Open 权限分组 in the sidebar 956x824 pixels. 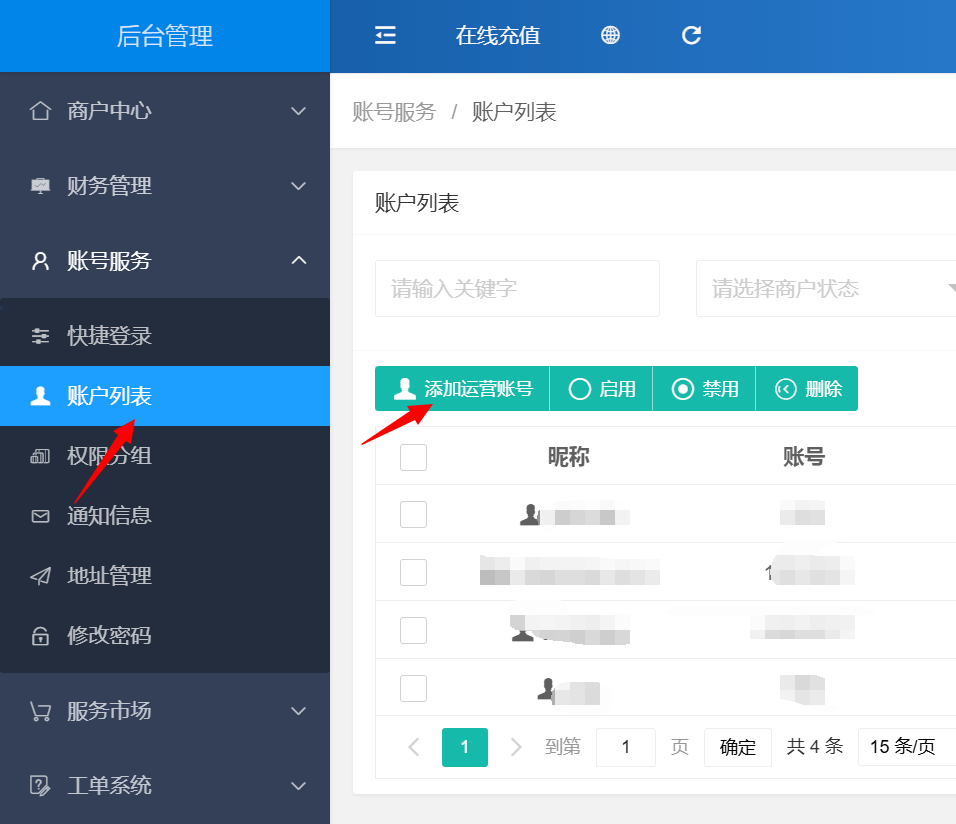click(x=110, y=456)
